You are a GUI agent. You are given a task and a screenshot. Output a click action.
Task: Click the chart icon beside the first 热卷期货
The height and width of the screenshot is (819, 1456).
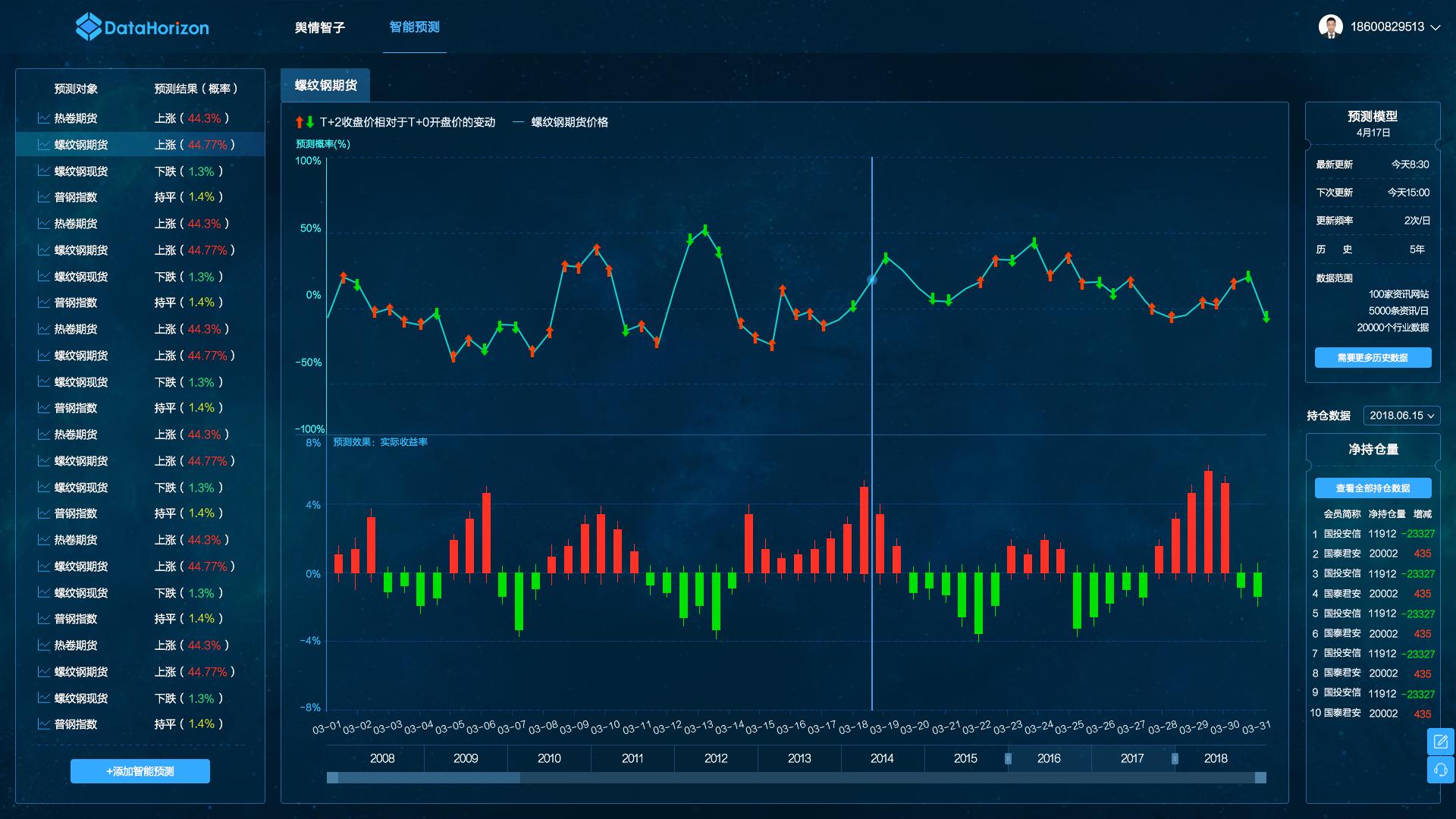(43, 118)
